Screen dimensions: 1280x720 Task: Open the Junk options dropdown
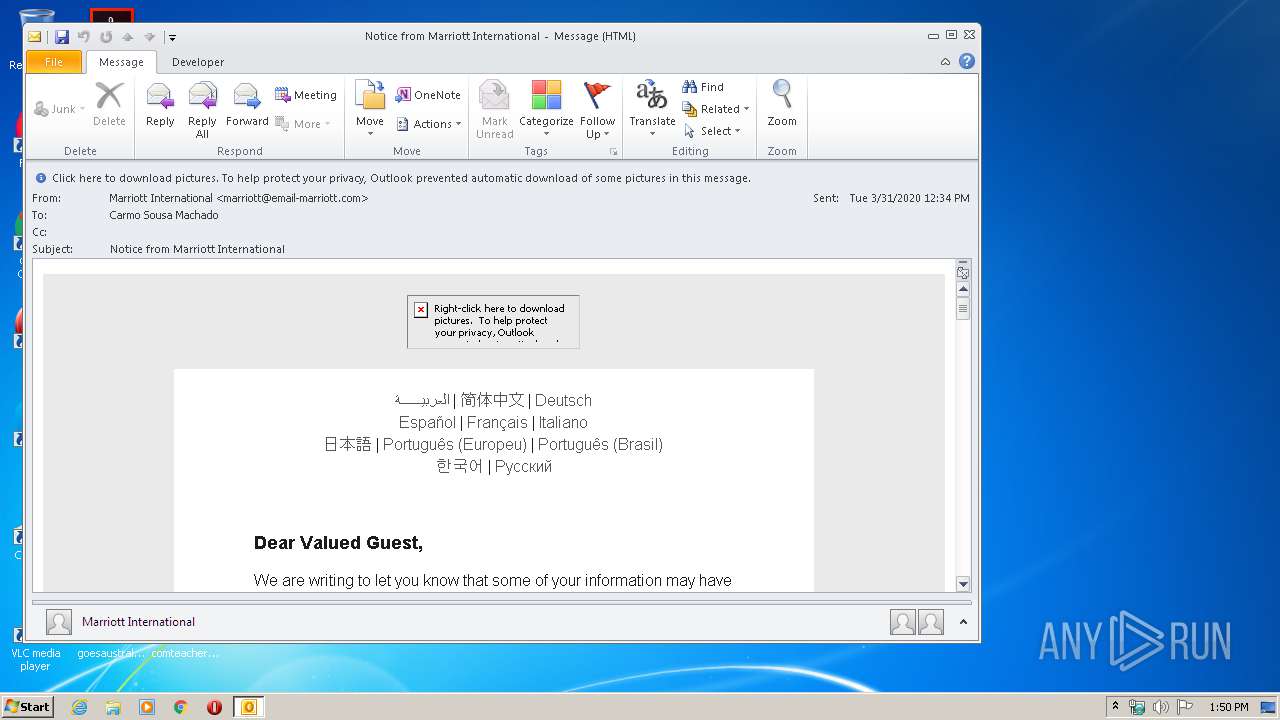click(60, 109)
